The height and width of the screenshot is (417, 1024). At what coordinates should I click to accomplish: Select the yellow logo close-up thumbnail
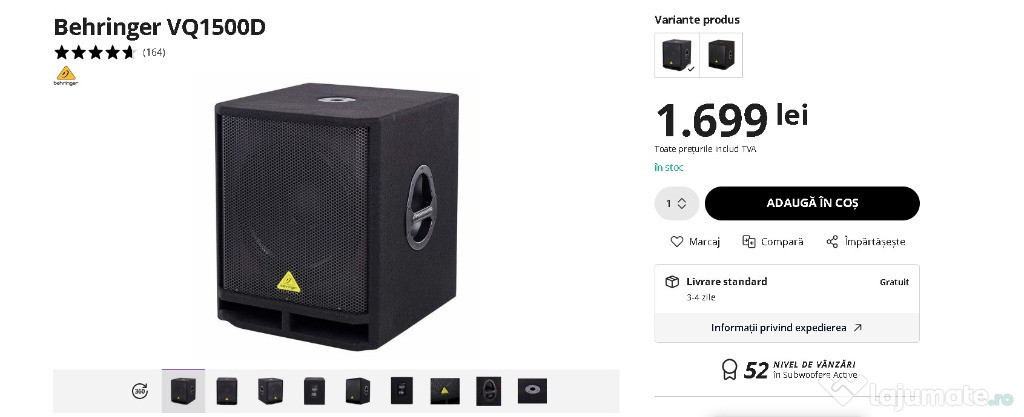coord(445,391)
